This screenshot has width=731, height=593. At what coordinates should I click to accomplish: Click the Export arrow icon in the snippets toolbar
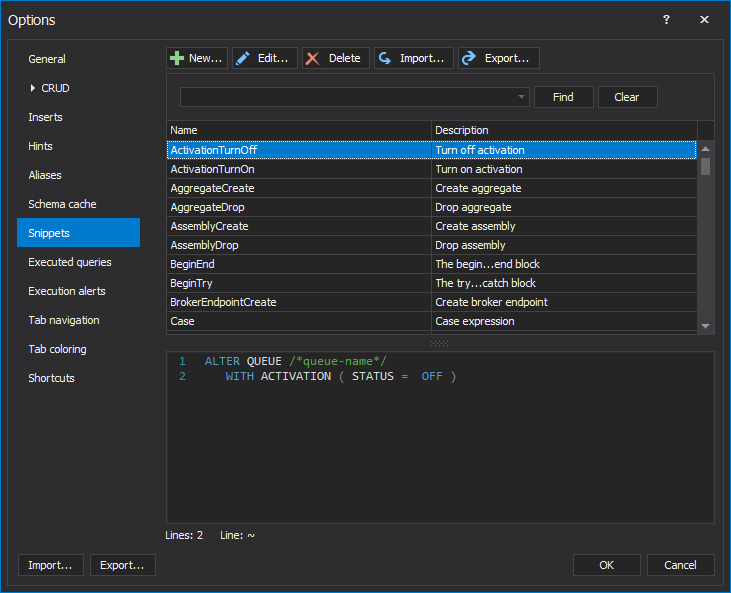click(x=469, y=58)
